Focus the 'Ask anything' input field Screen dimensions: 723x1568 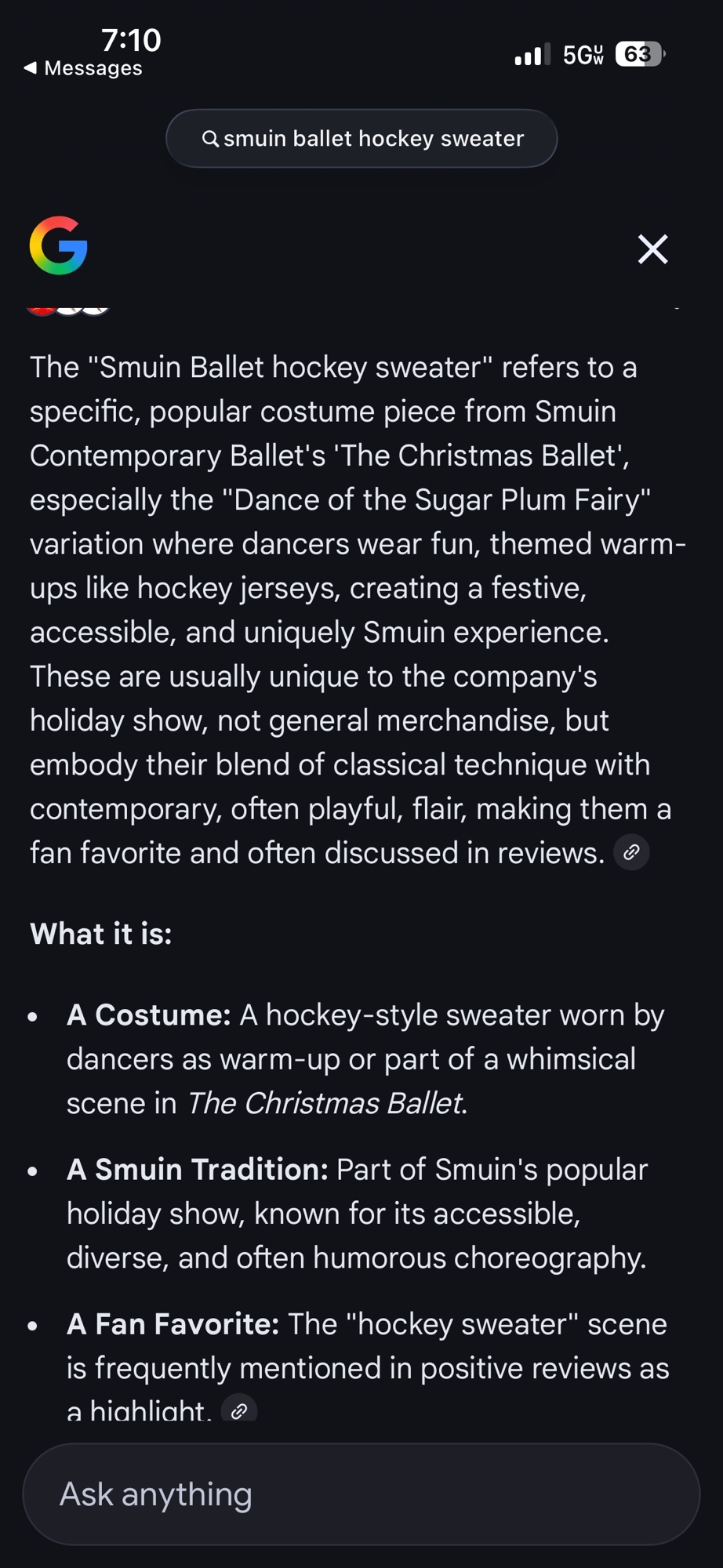pos(361,1494)
